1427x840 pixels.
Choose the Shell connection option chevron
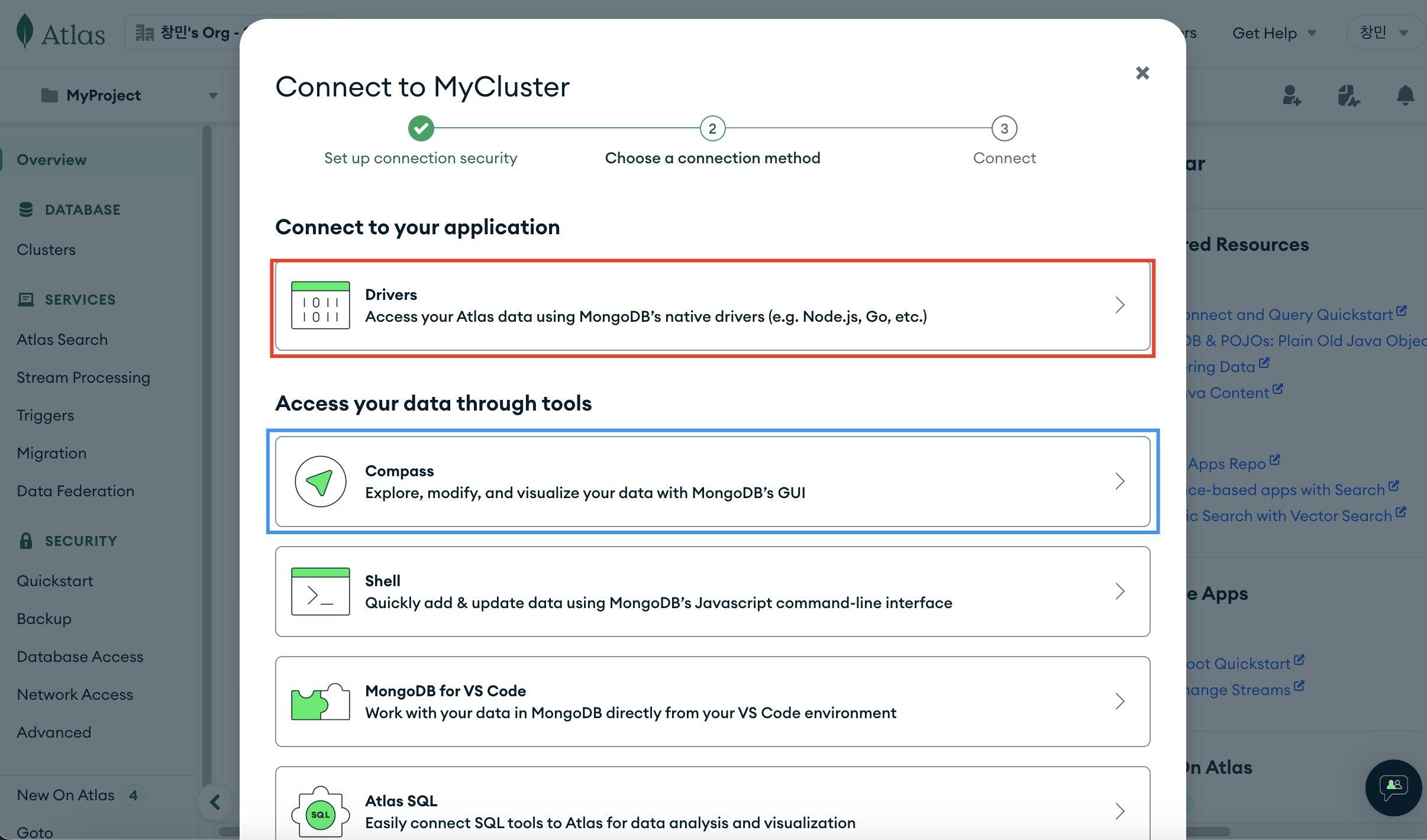click(1119, 592)
